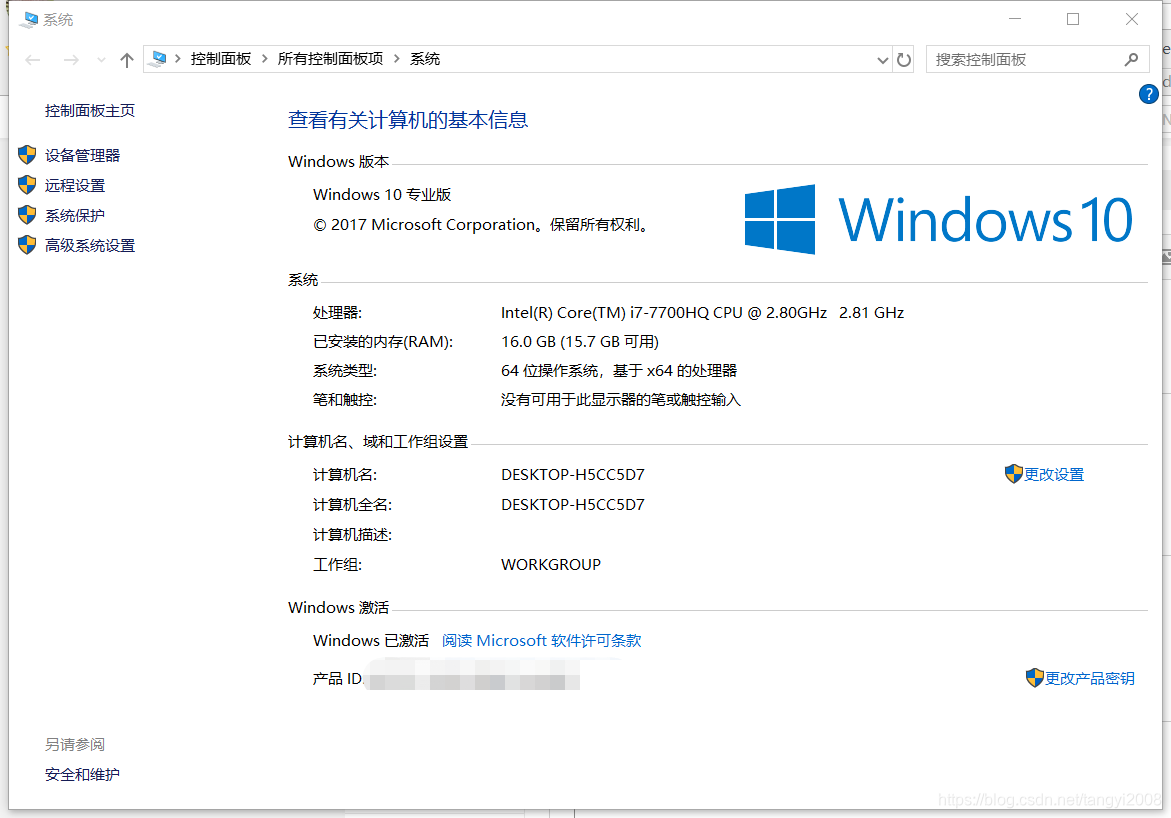Click the Windows 10 logo
The height and width of the screenshot is (818, 1171).
pyautogui.click(x=939, y=220)
